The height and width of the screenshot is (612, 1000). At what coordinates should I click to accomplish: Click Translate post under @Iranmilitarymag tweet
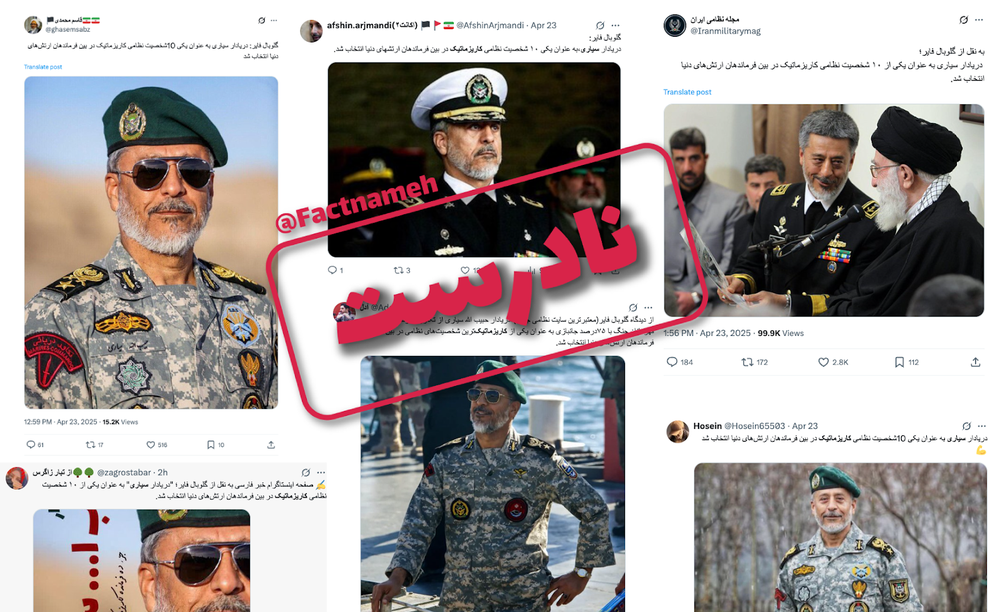click(687, 92)
